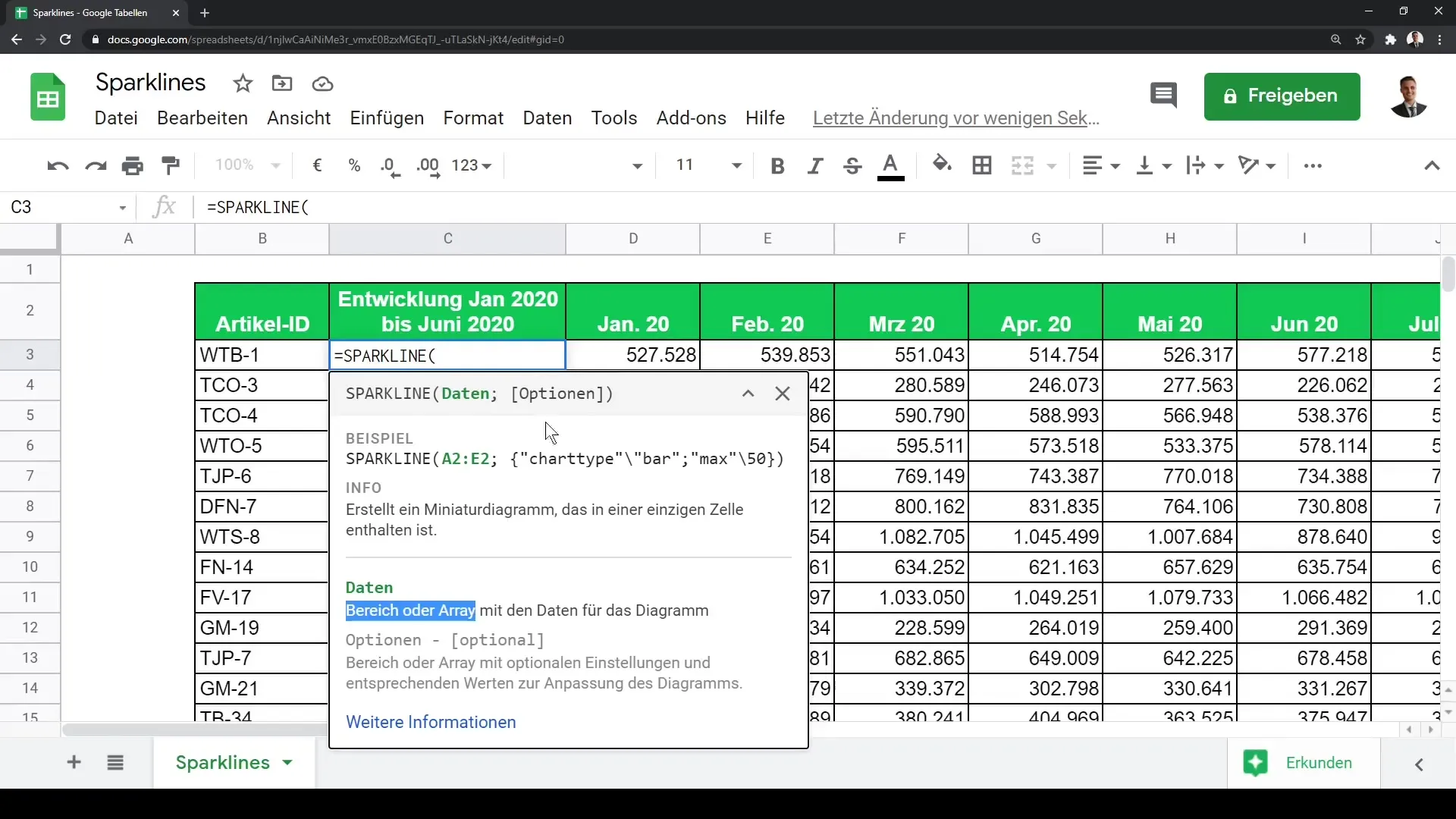Format as currency with euro icon
1456x819 pixels.
(317, 165)
